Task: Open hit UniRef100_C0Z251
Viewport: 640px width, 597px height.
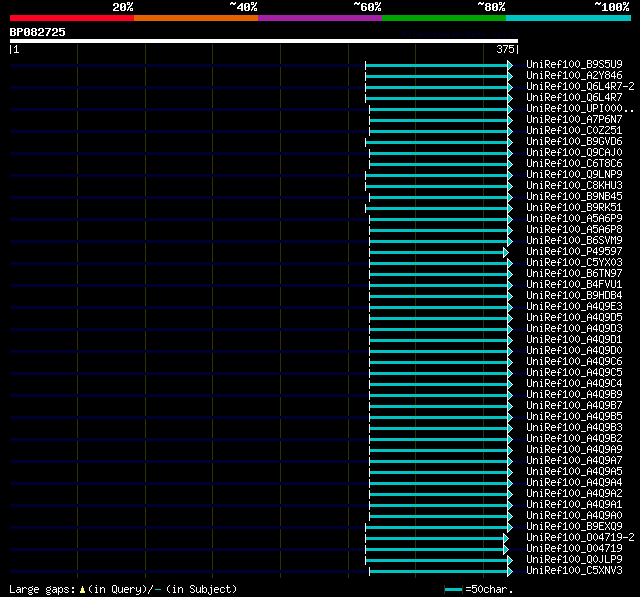Action: (x=574, y=131)
